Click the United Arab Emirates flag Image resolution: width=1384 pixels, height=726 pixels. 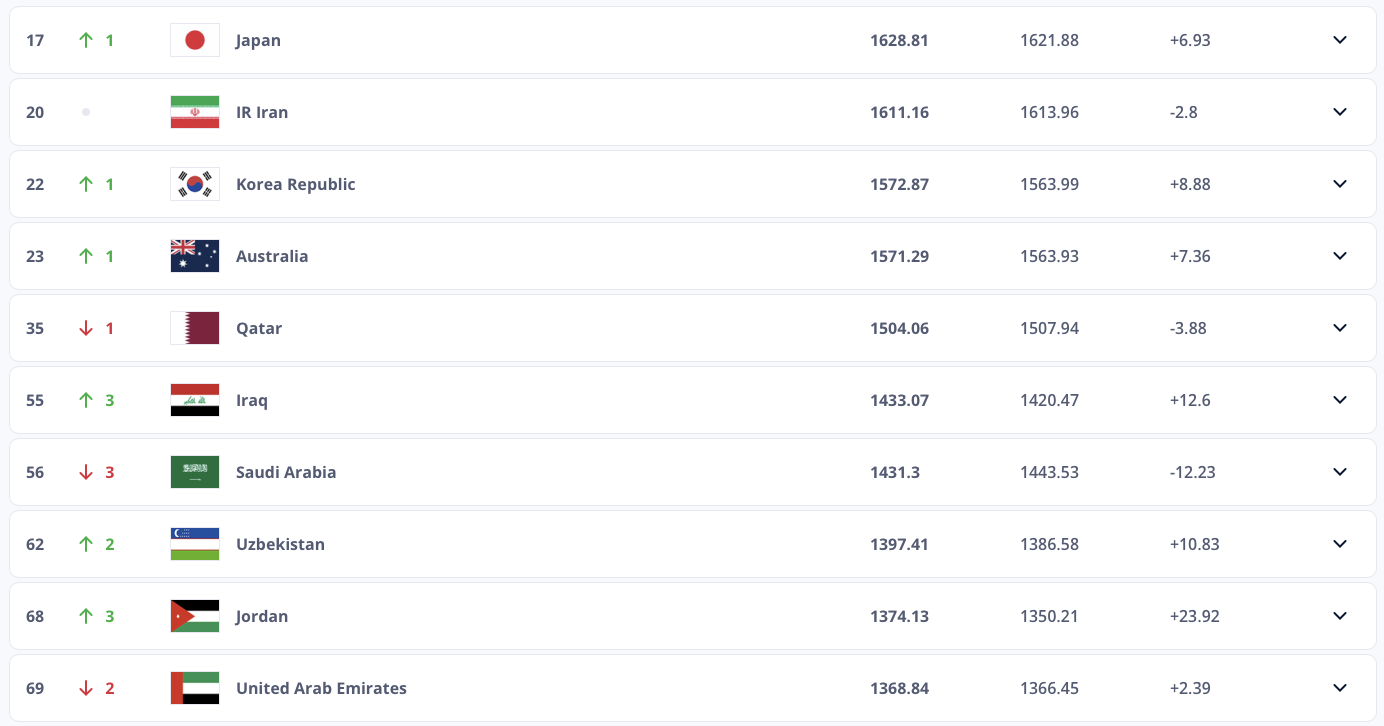coord(195,688)
